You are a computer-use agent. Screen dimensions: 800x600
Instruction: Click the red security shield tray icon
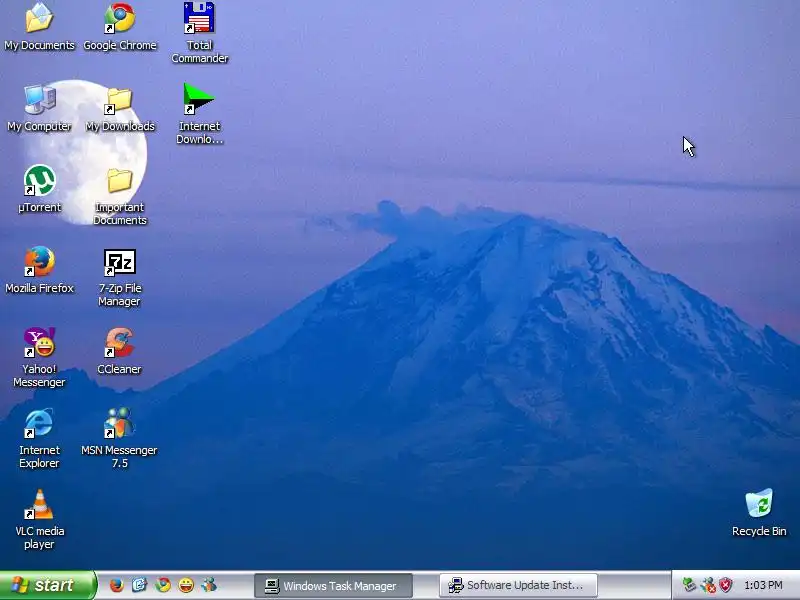[726, 585]
